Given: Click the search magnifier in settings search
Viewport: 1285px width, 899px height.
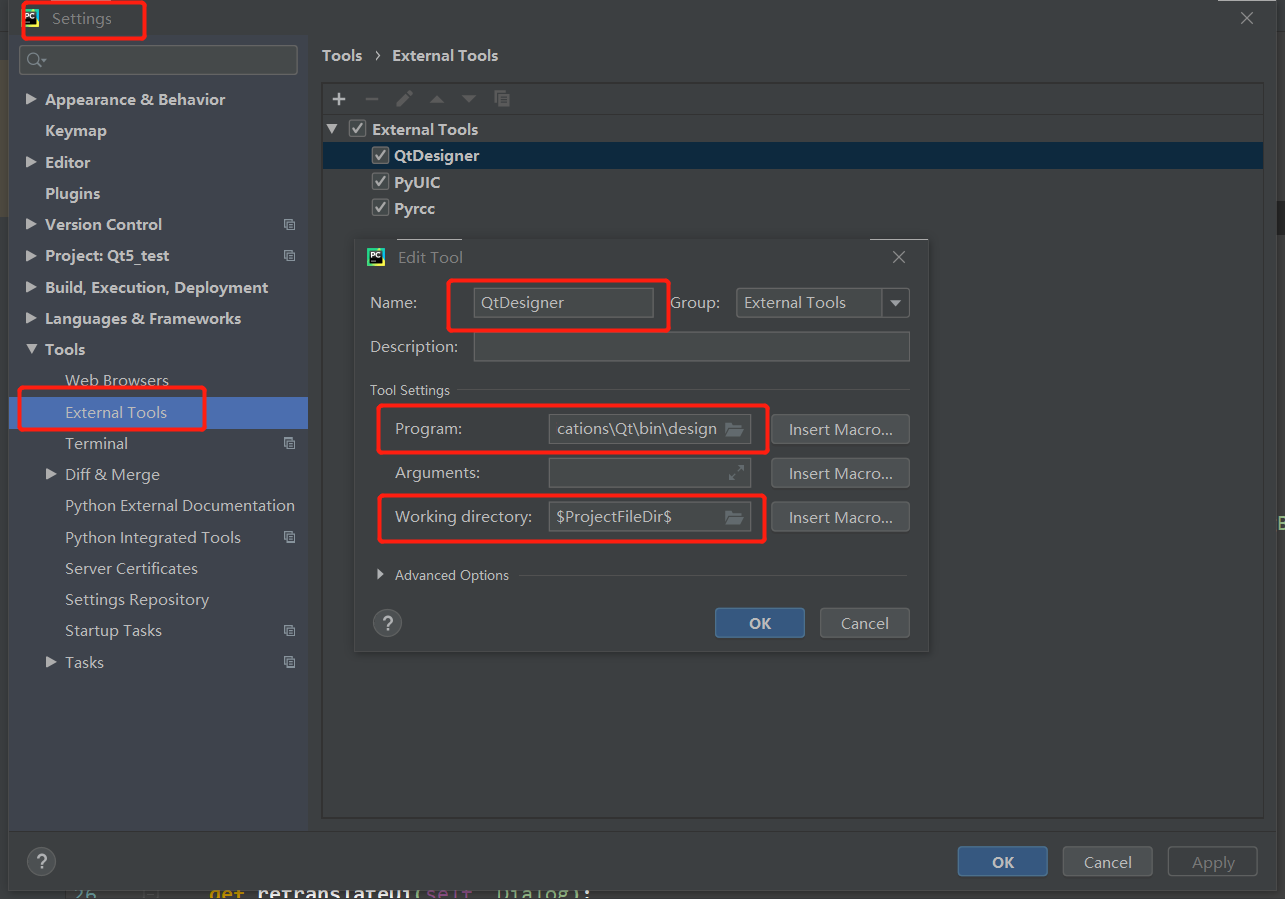Looking at the screenshot, I should [x=36, y=60].
